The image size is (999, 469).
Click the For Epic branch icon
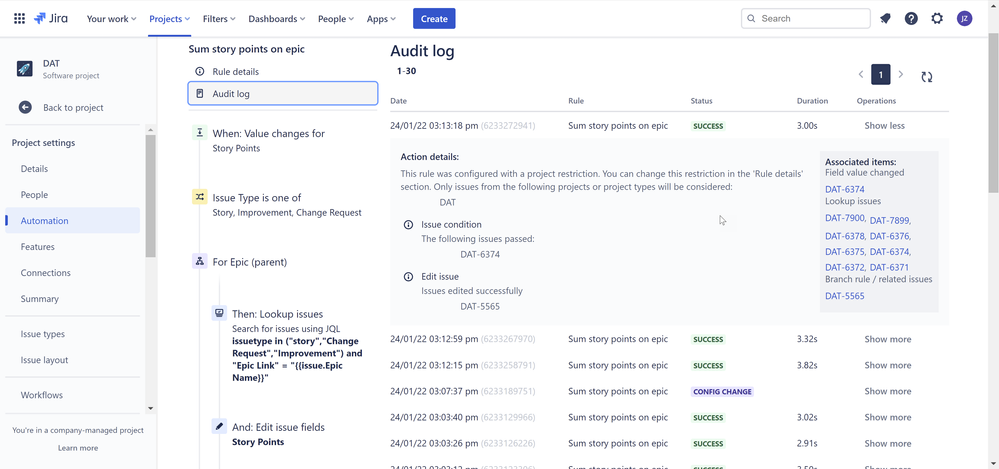[x=199, y=261]
